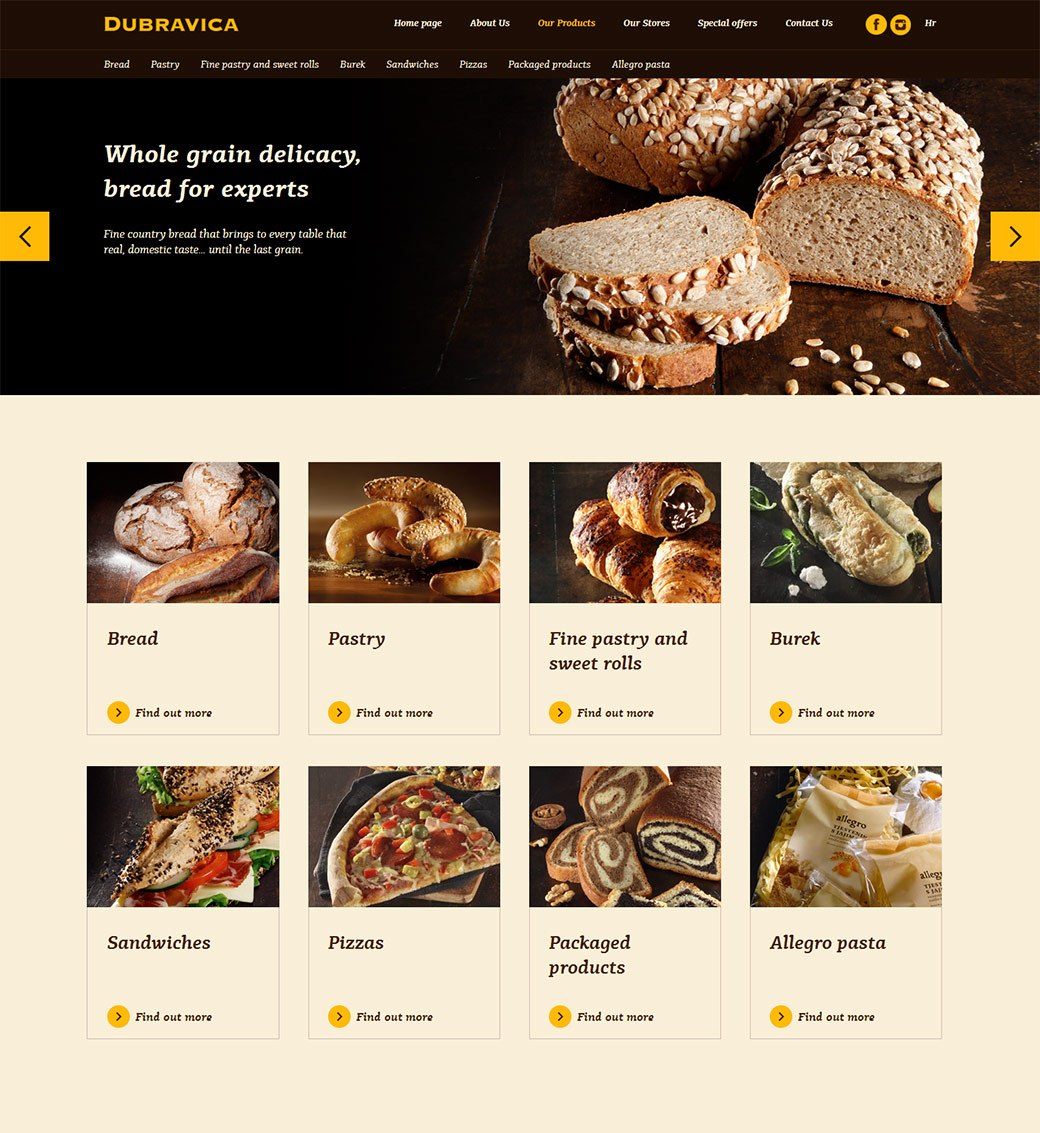This screenshot has height=1133, width=1040.
Task: Click the Bread card's yellow arrow icon
Action: [119, 712]
